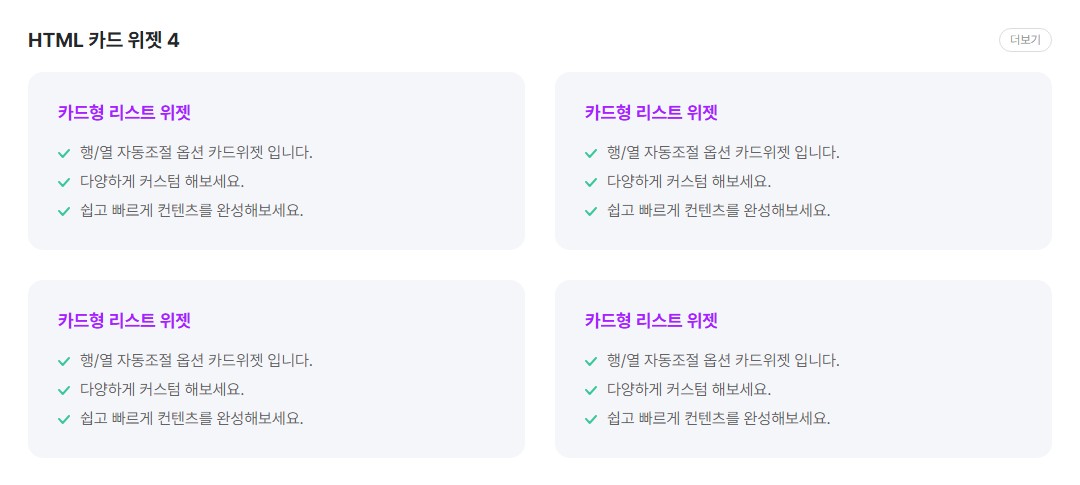The image size is (1080, 485).
Task: Click checkmark icon beside 쉽고 빠르게 in top-left card
Action: pos(64,211)
